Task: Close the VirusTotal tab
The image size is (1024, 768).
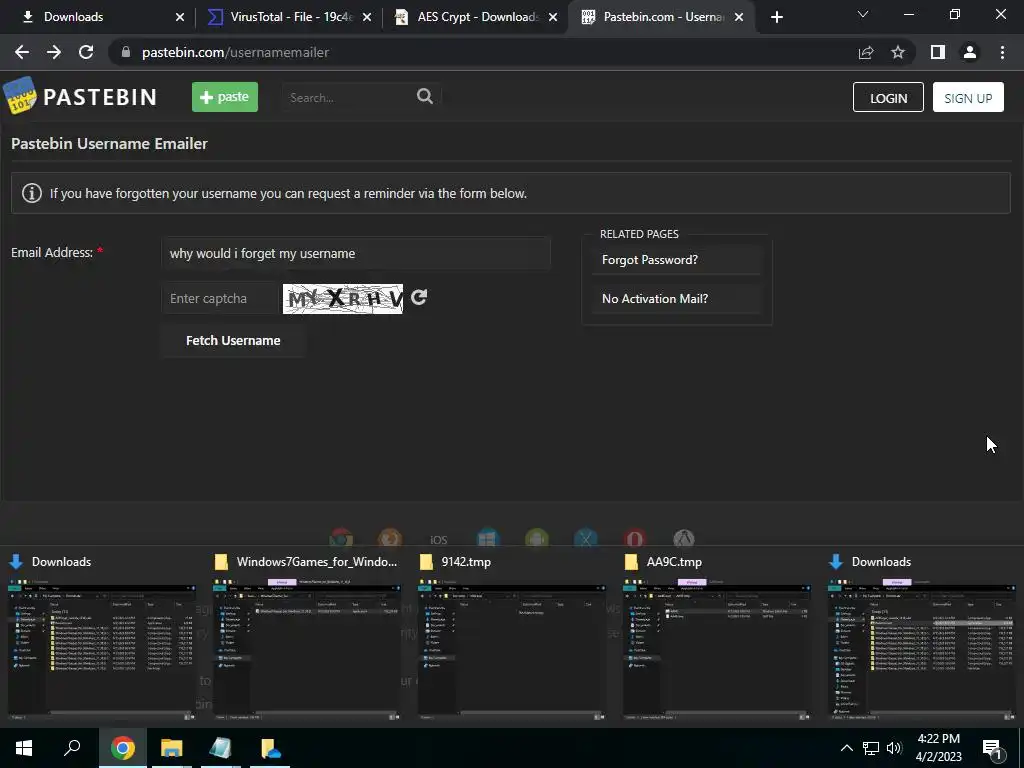Action: [367, 17]
